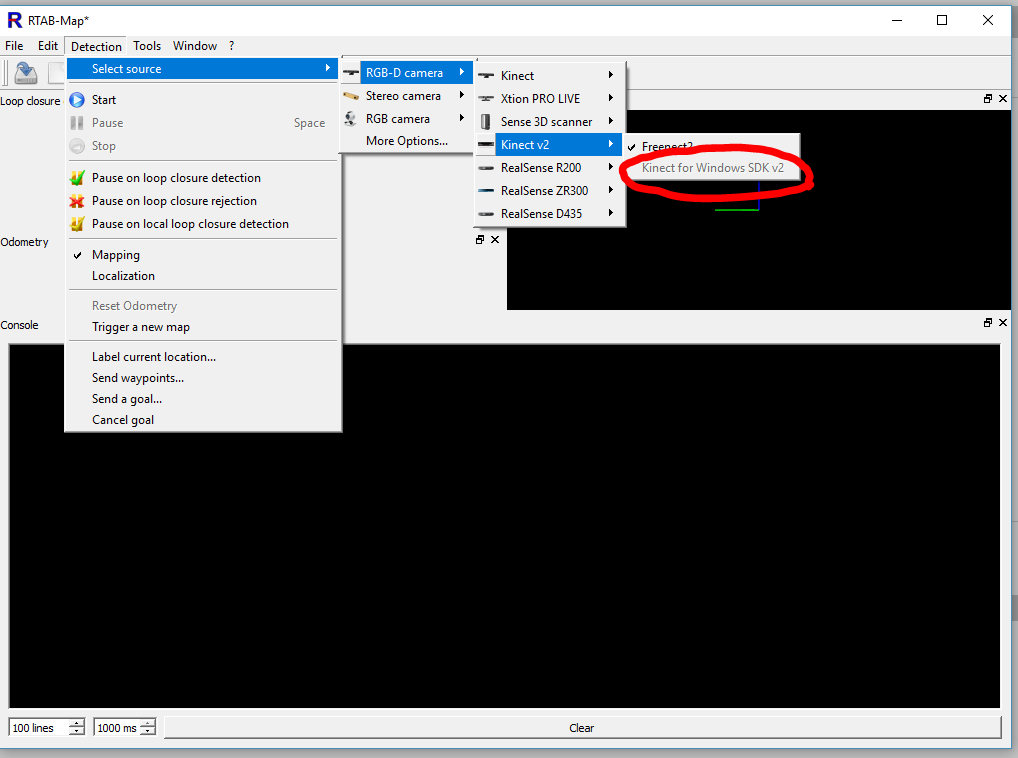This screenshot has height=758, width=1018.
Task: Click the Sense 3D scanner icon
Action: (486, 122)
